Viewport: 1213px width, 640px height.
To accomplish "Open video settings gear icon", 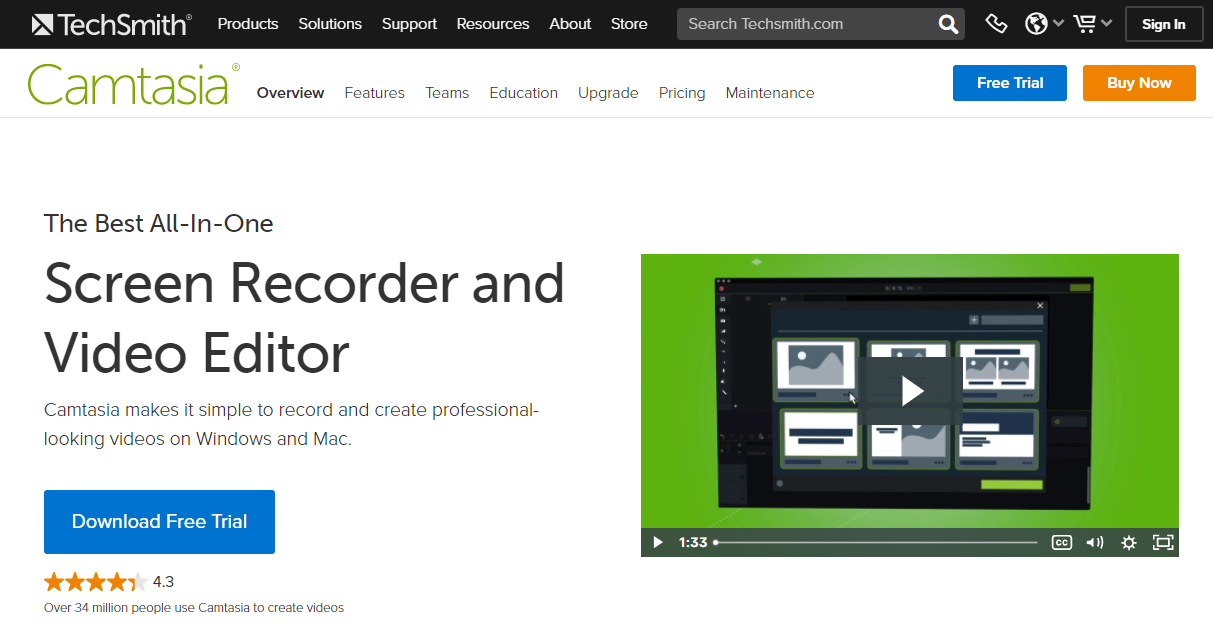I will pyautogui.click(x=1129, y=543).
